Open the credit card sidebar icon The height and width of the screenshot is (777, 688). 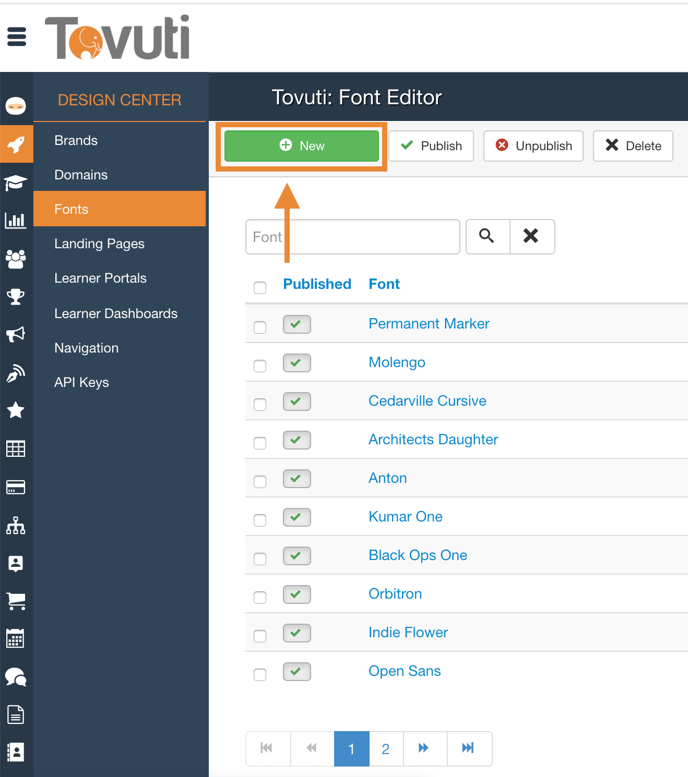click(16, 487)
